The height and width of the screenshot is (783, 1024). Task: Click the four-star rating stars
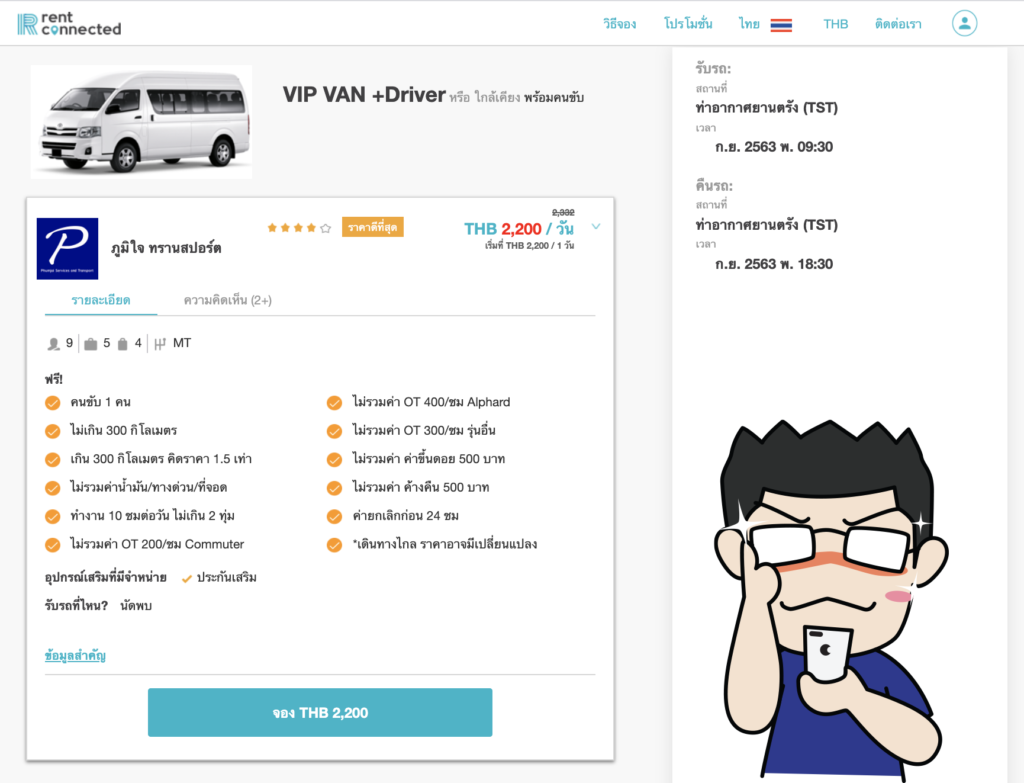coord(299,228)
